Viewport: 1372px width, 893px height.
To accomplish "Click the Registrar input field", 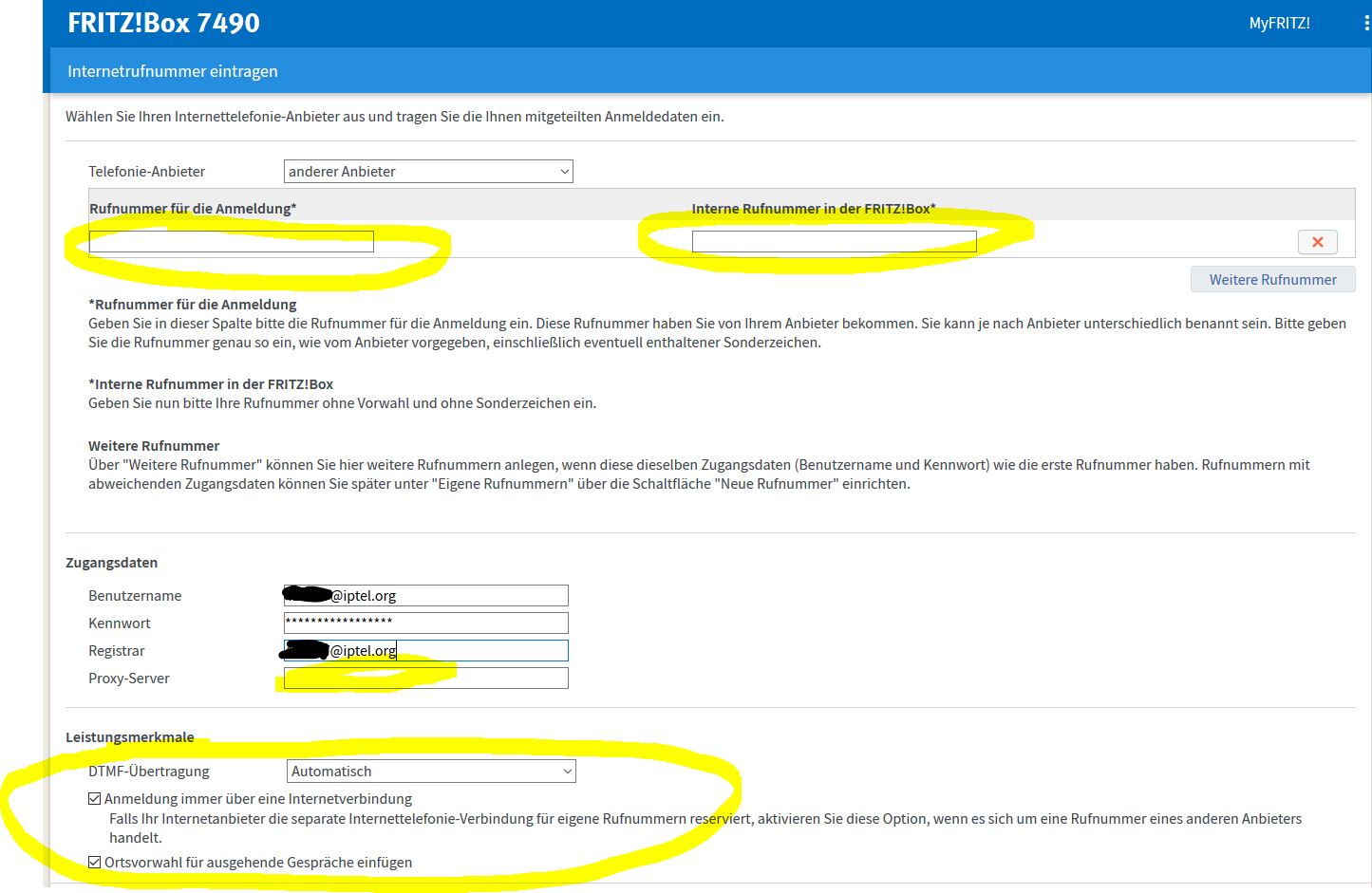I will click(x=426, y=650).
